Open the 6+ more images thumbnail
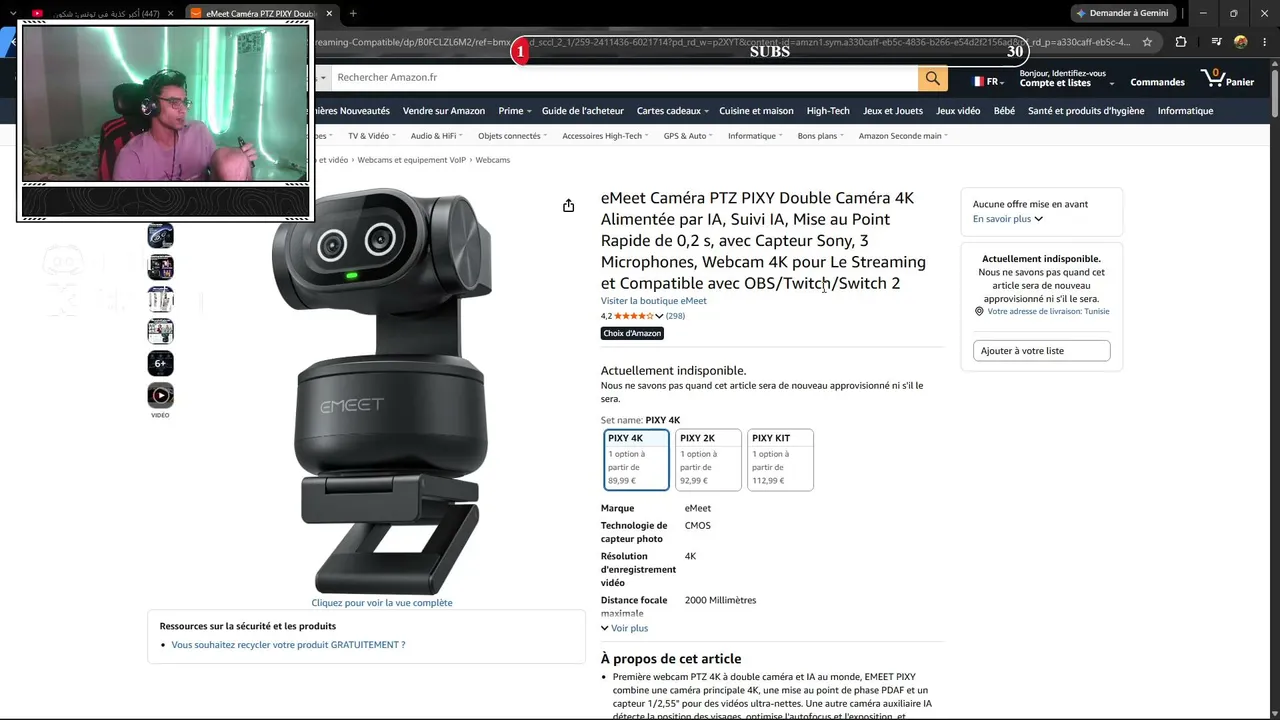The image size is (1280, 720). coord(160,363)
